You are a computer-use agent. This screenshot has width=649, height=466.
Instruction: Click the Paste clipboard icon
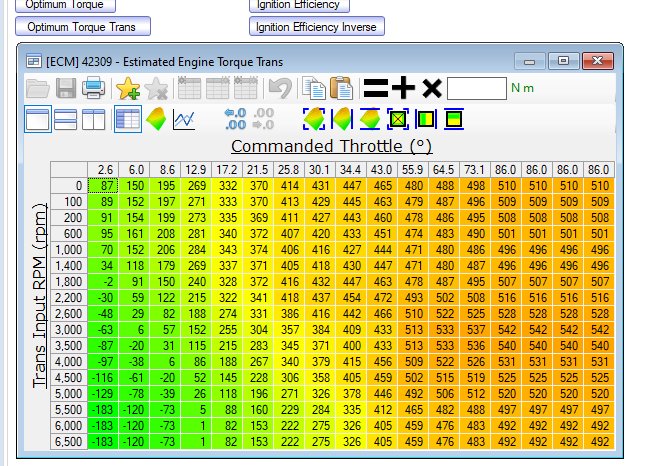click(x=341, y=88)
